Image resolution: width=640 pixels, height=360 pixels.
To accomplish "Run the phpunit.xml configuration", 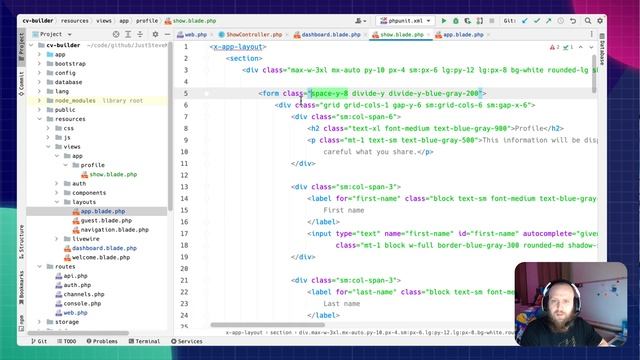I will (444, 21).
